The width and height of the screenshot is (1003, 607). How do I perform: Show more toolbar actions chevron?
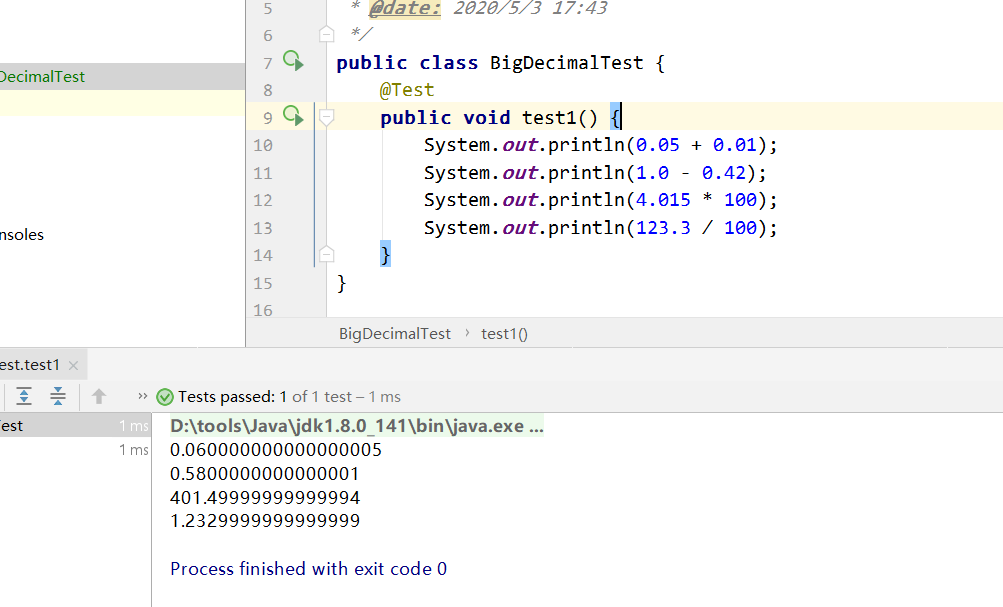point(143,396)
